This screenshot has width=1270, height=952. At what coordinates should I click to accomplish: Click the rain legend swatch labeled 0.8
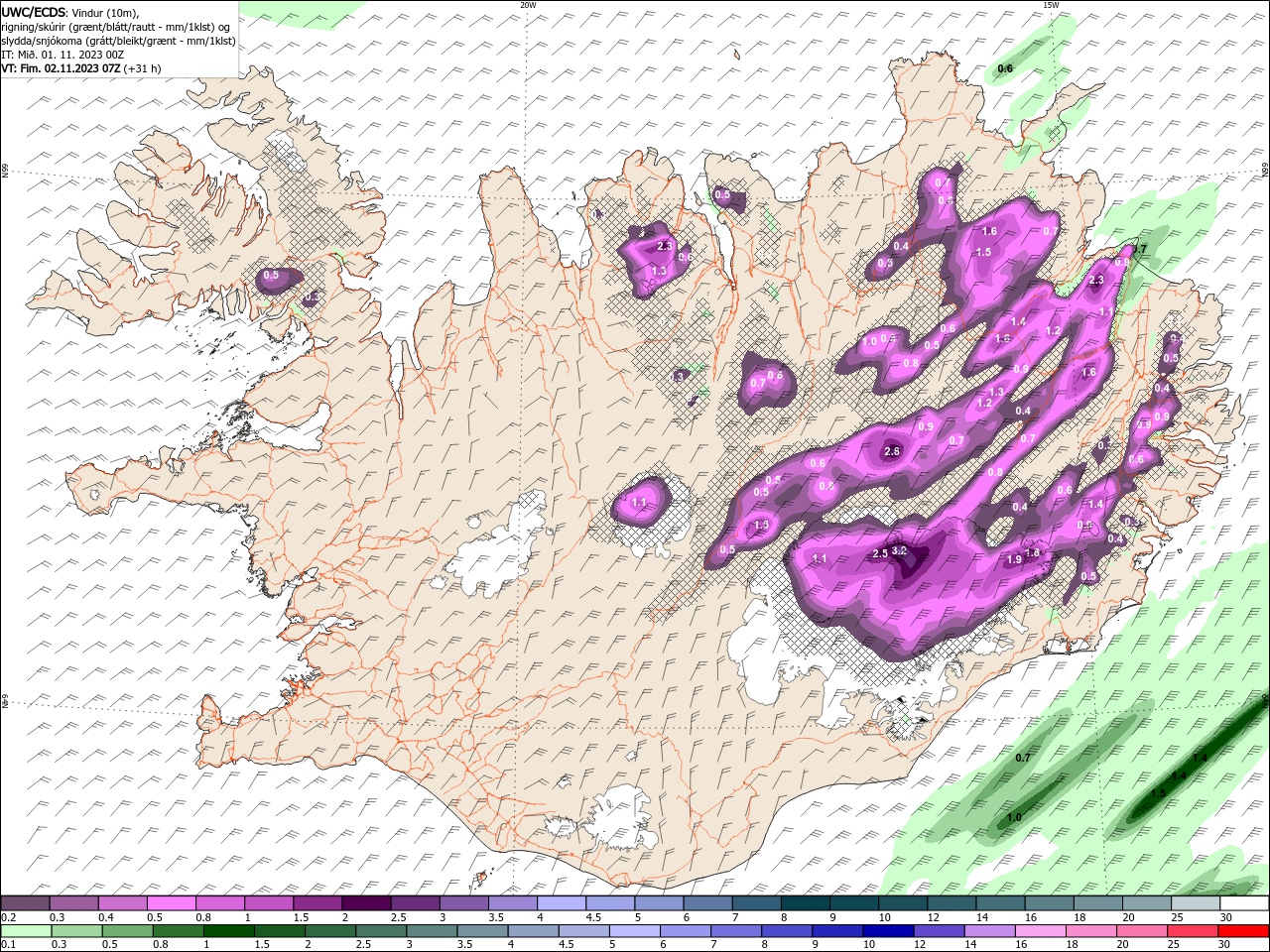coord(179,931)
